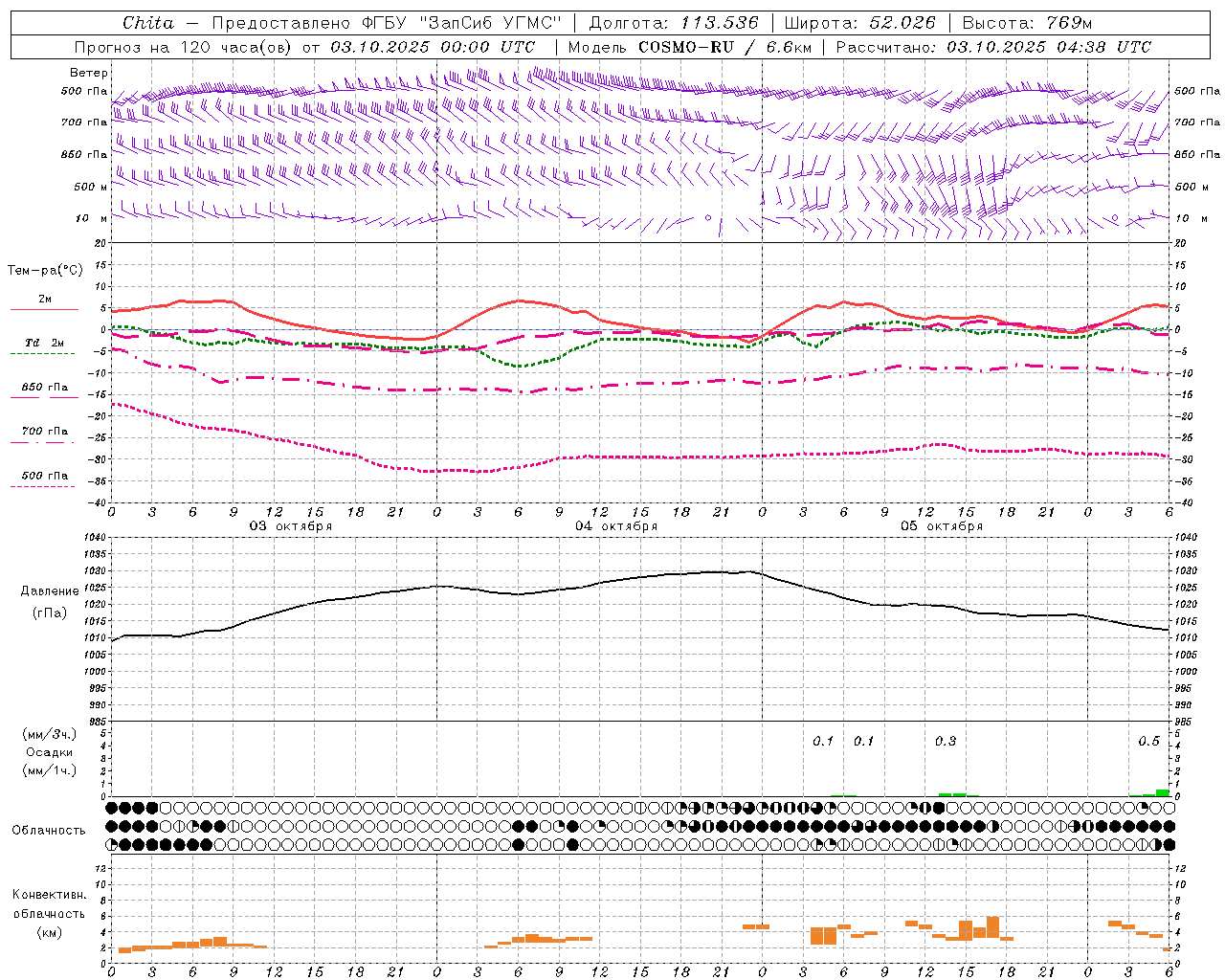Click the Td 2м dew point legend entry
The width and height of the screenshot is (1225, 980).
[x=45, y=343]
